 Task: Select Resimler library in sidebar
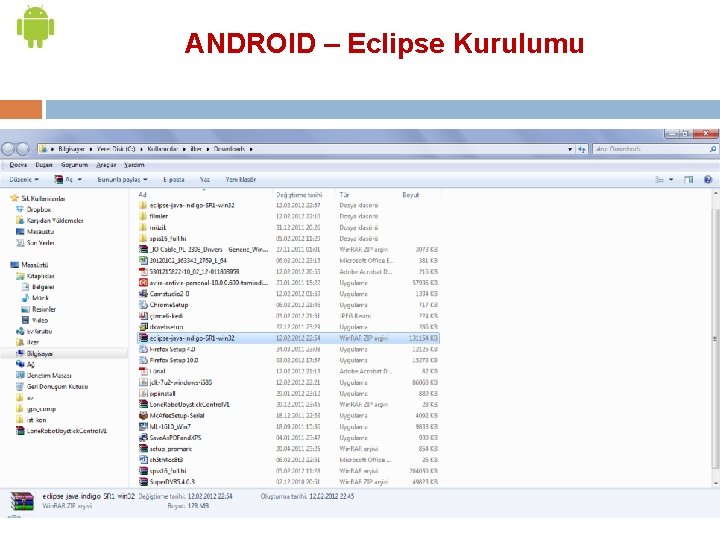pos(39,309)
